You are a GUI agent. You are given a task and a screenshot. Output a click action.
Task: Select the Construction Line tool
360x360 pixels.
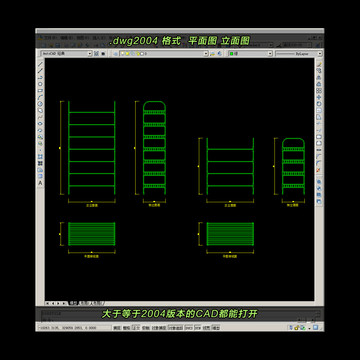[x=41, y=70]
